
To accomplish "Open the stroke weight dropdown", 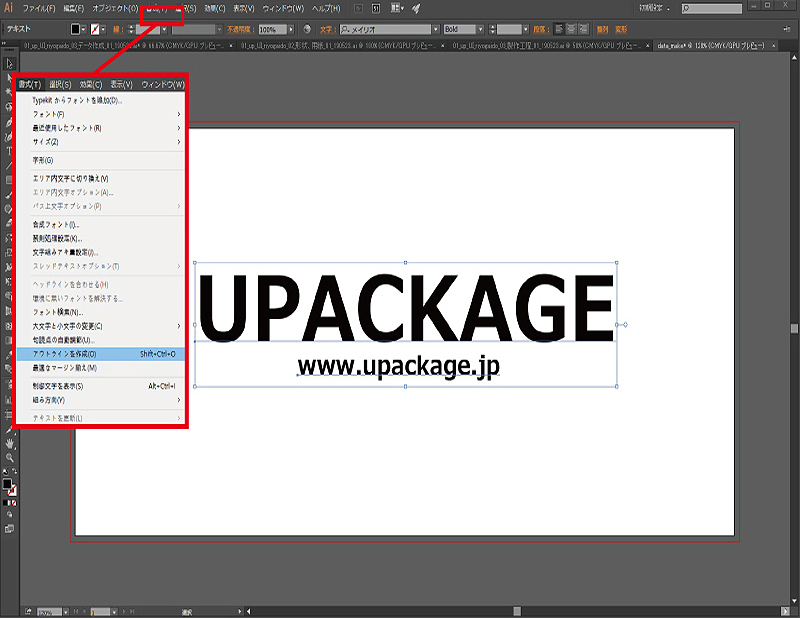I will (x=164, y=29).
